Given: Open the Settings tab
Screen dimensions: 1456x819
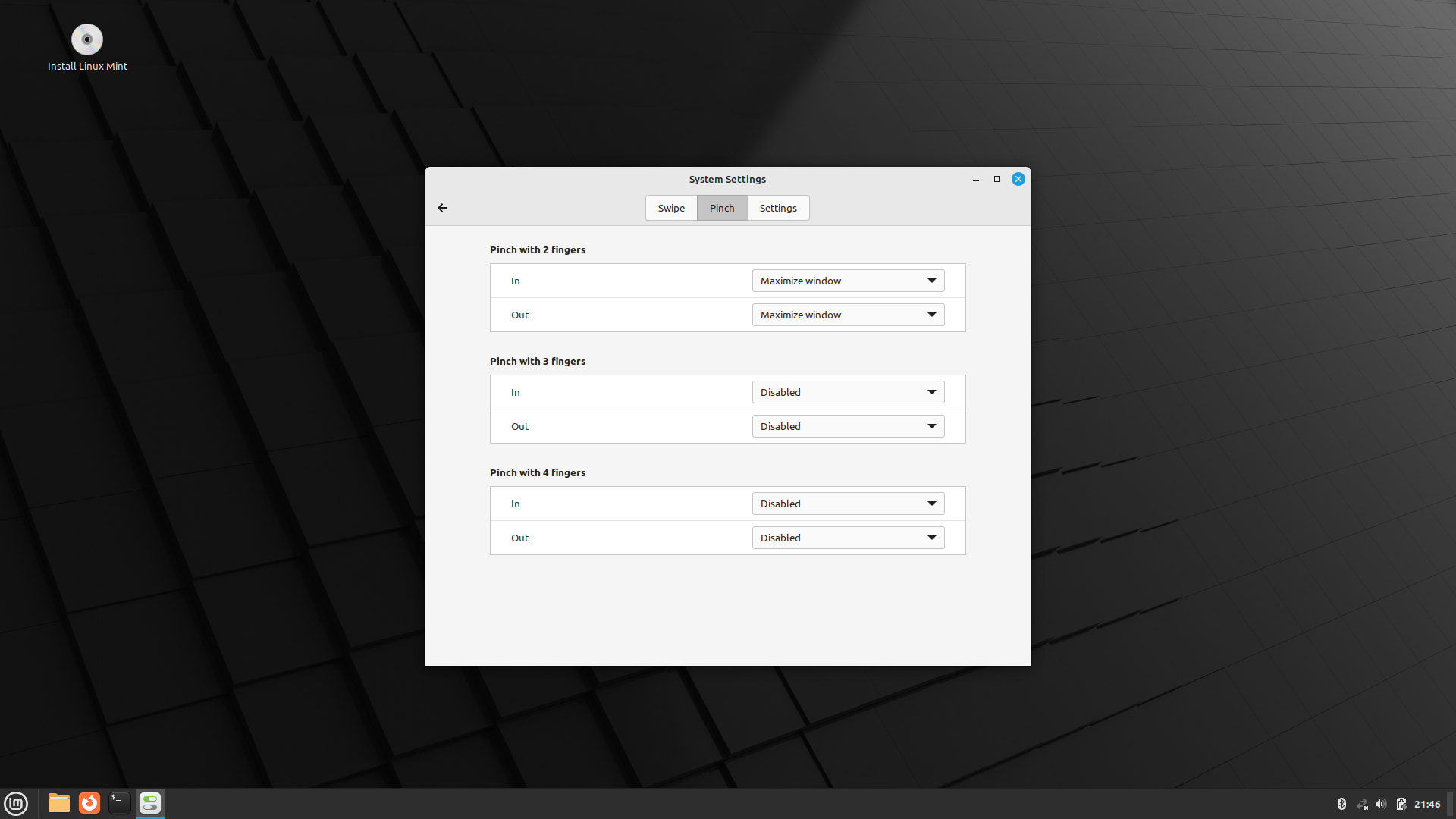Looking at the screenshot, I should 778,208.
